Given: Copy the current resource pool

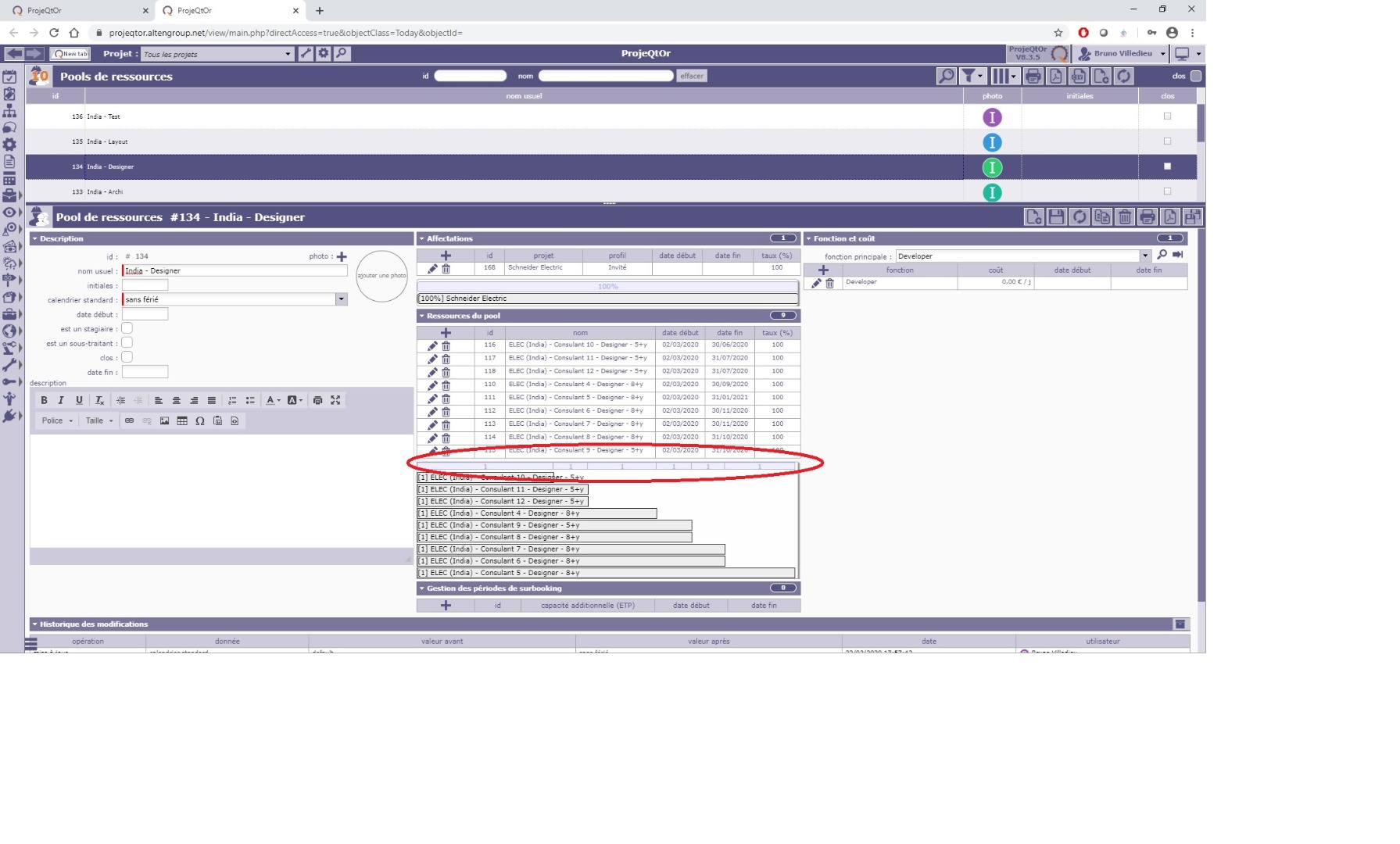Looking at the screenshot, I should coord(1102,217).
